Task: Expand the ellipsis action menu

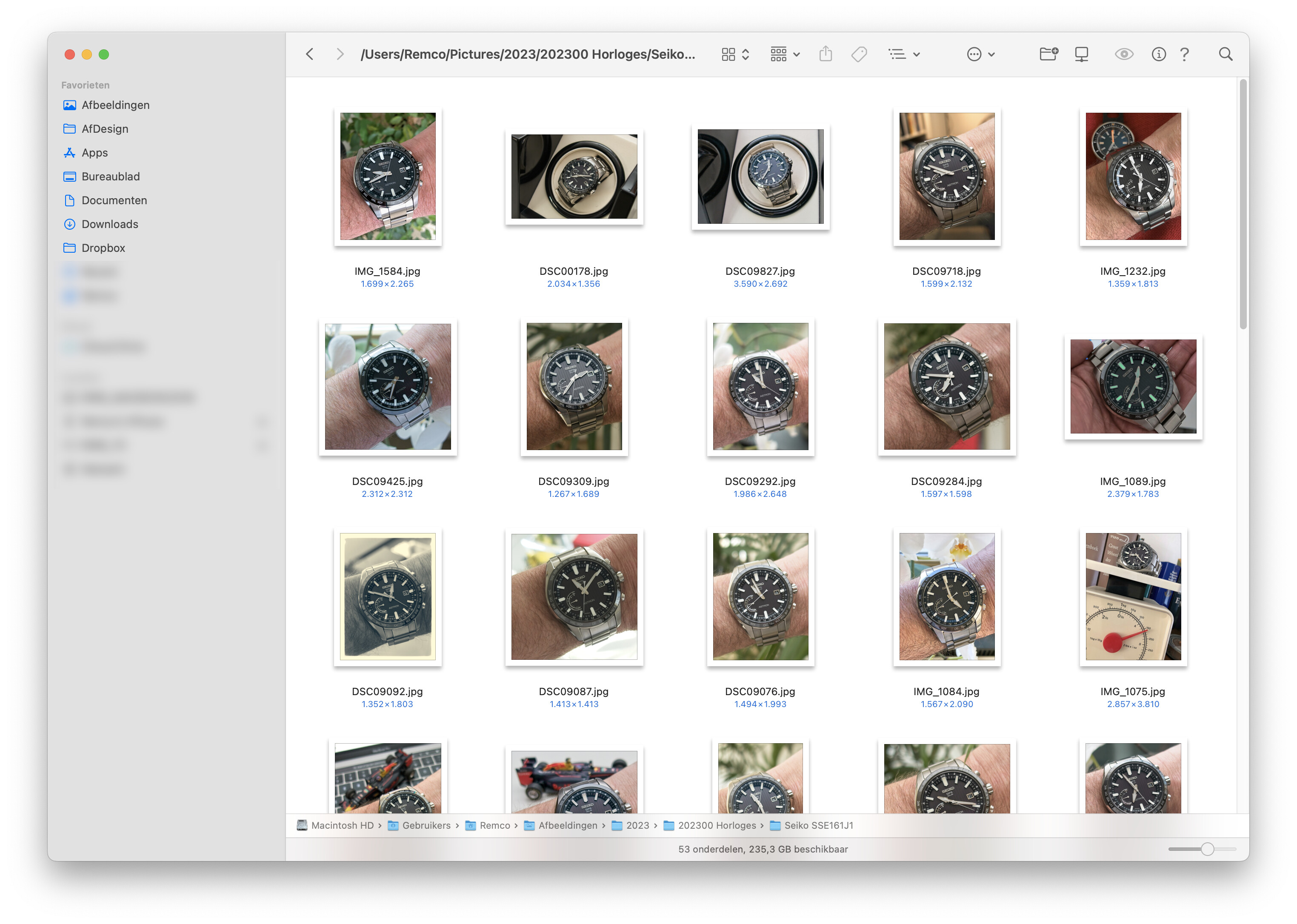Action: (980, 54)
